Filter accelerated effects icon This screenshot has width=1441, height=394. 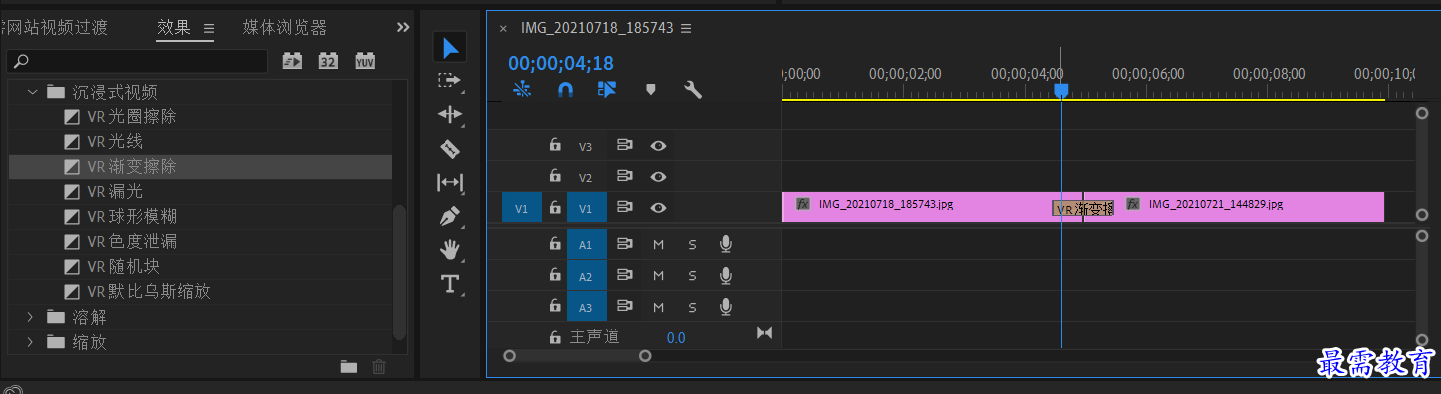292,61
